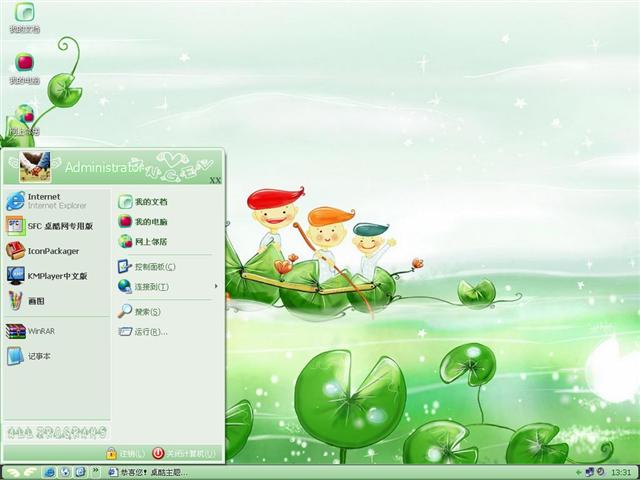Viewport: 640px width, 480px height.
Task: Expand hidden tray icons arrow
Action: (x=579, y=473)
